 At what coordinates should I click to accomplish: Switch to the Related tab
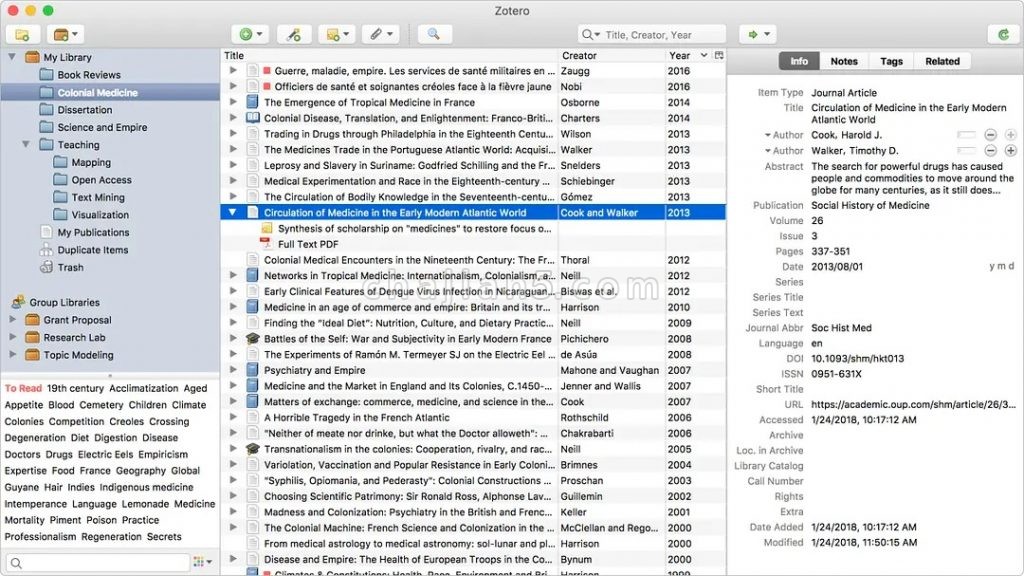[x=942, y=61]
